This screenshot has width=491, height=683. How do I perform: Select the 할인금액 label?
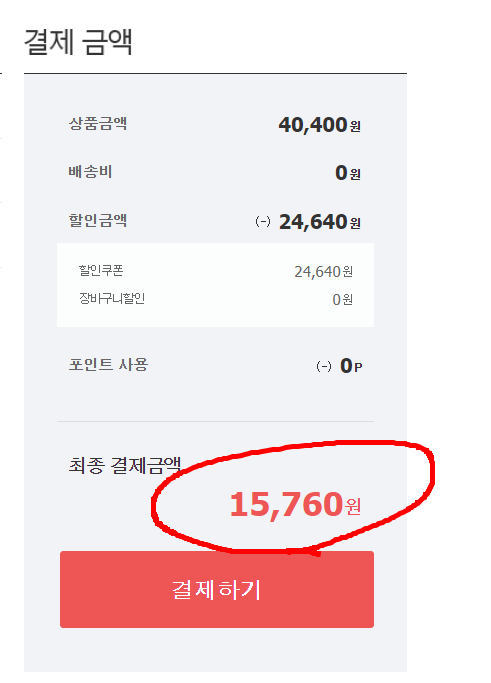[98, 220]
